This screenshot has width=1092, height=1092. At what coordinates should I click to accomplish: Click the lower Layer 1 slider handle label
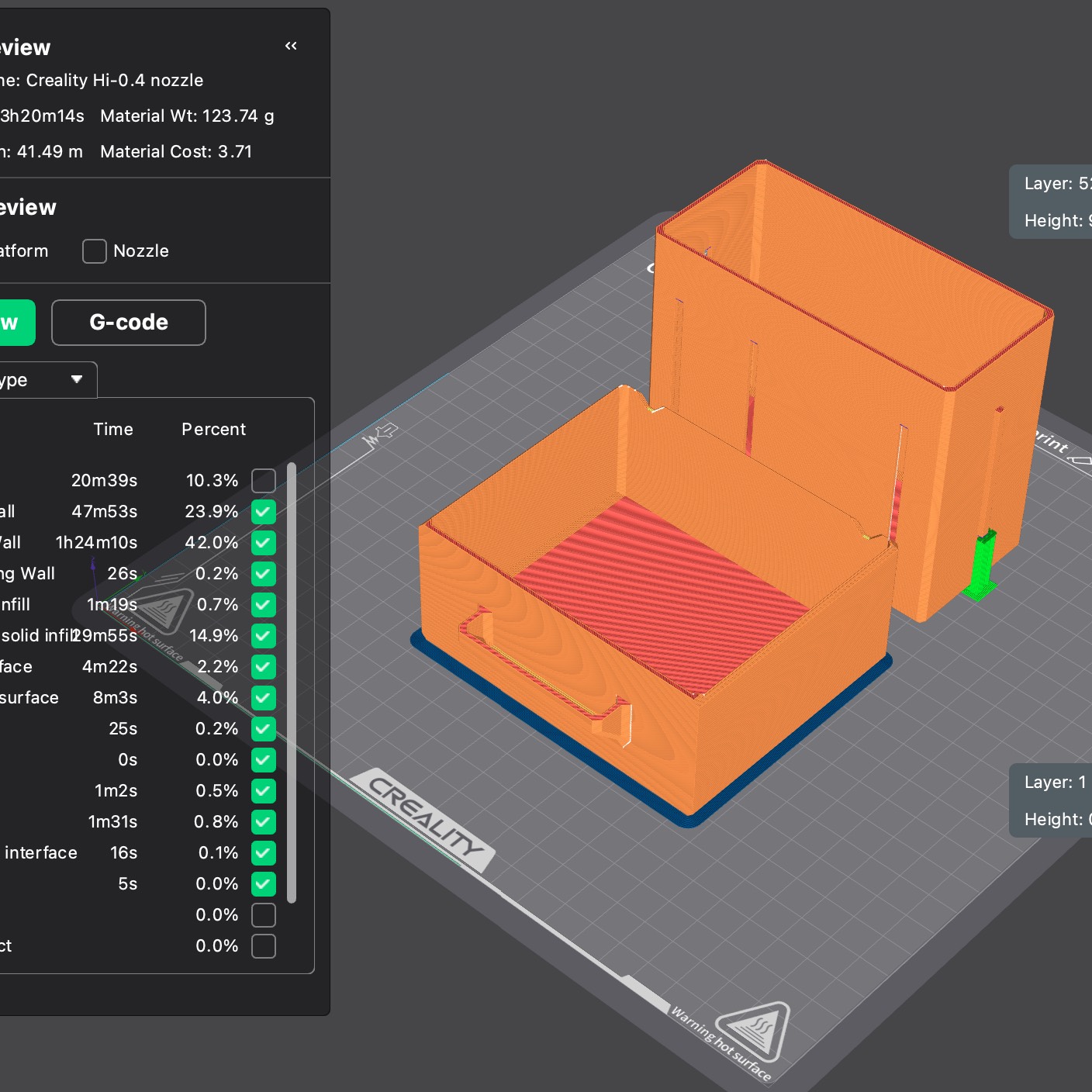1052,800
